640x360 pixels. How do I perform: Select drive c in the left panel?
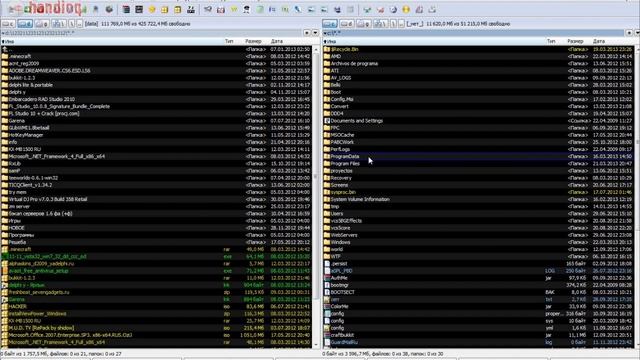[8, 24]
